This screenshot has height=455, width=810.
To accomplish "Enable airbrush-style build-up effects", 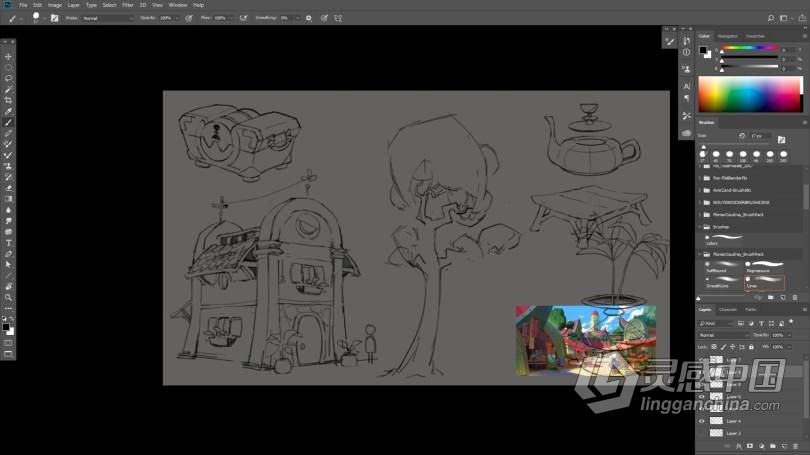I will [x=243, y=18].
